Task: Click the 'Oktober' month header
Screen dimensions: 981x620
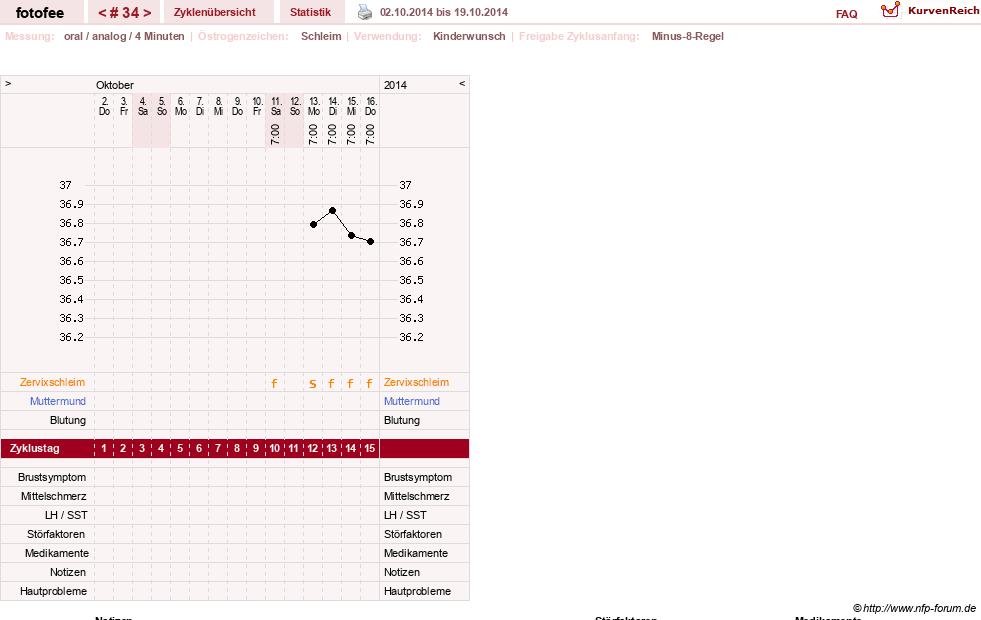Action: click(114, 85)
